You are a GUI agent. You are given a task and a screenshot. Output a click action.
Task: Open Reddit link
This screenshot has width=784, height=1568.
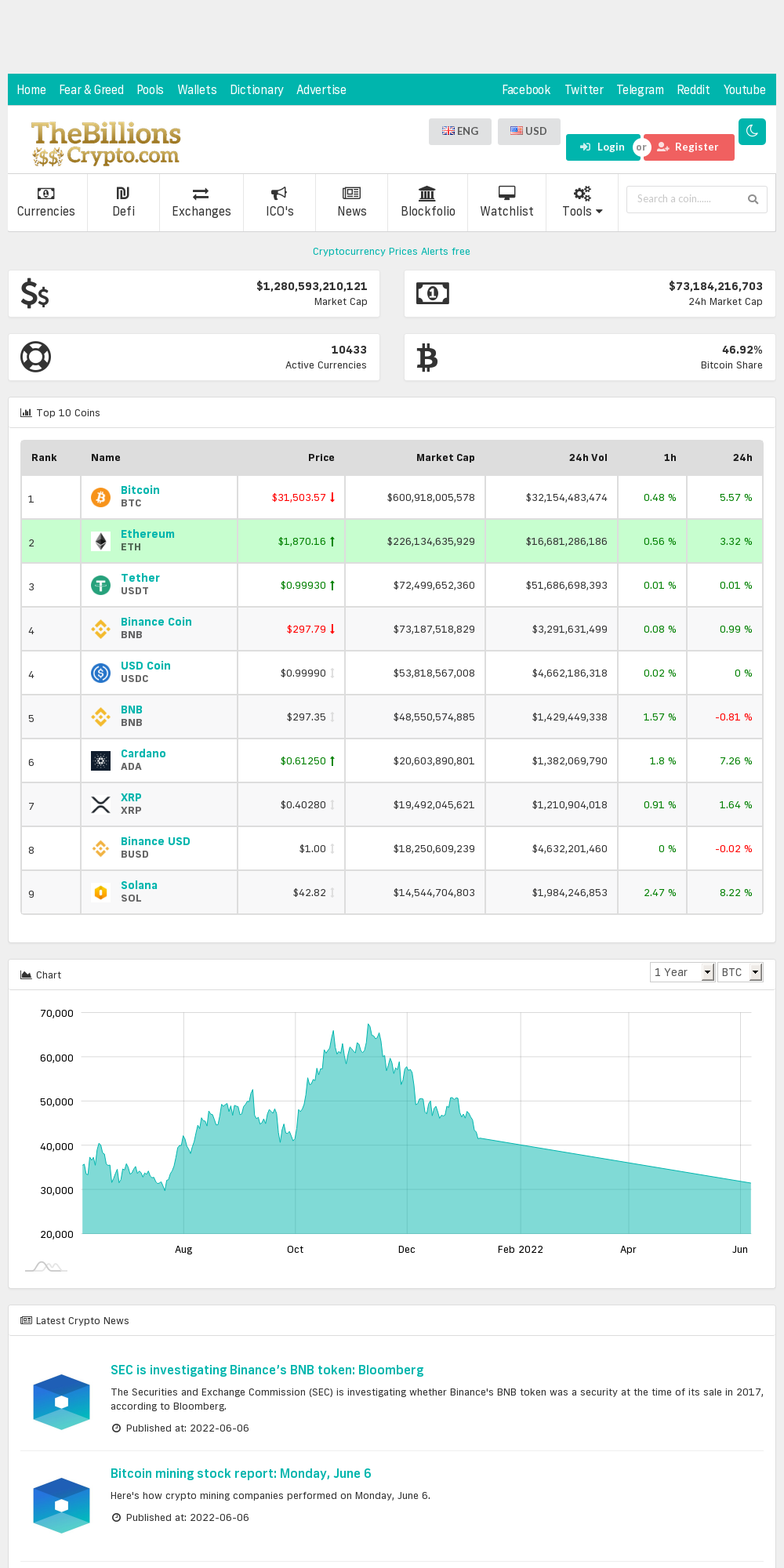pos(693,90)
